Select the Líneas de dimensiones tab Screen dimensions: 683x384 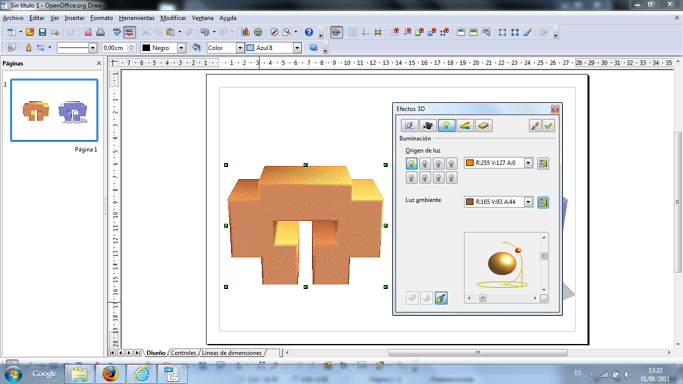(x=232, y=353)
